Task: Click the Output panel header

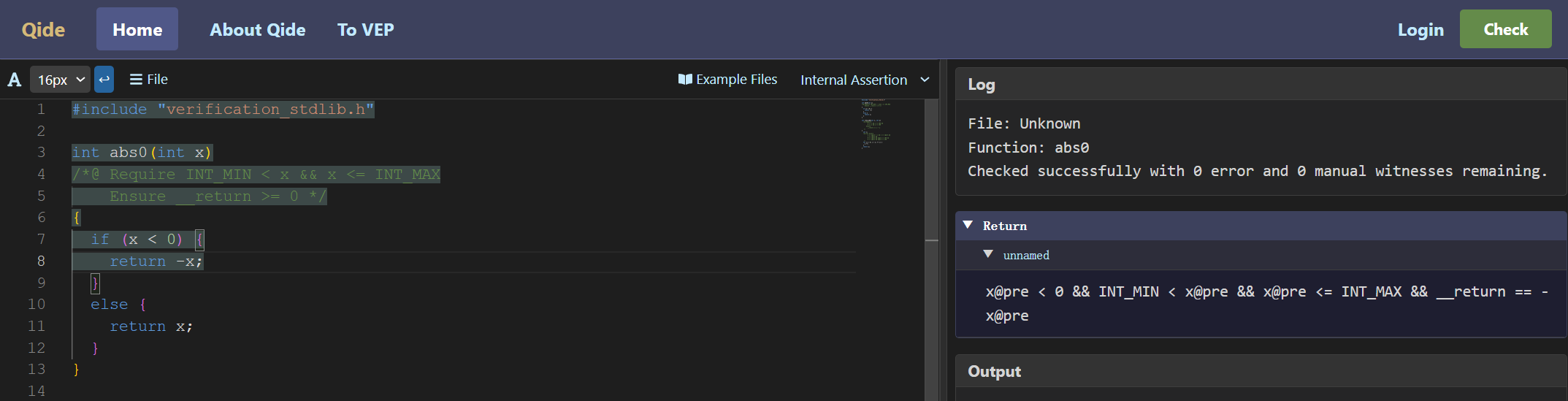Action: click(994, 372)
